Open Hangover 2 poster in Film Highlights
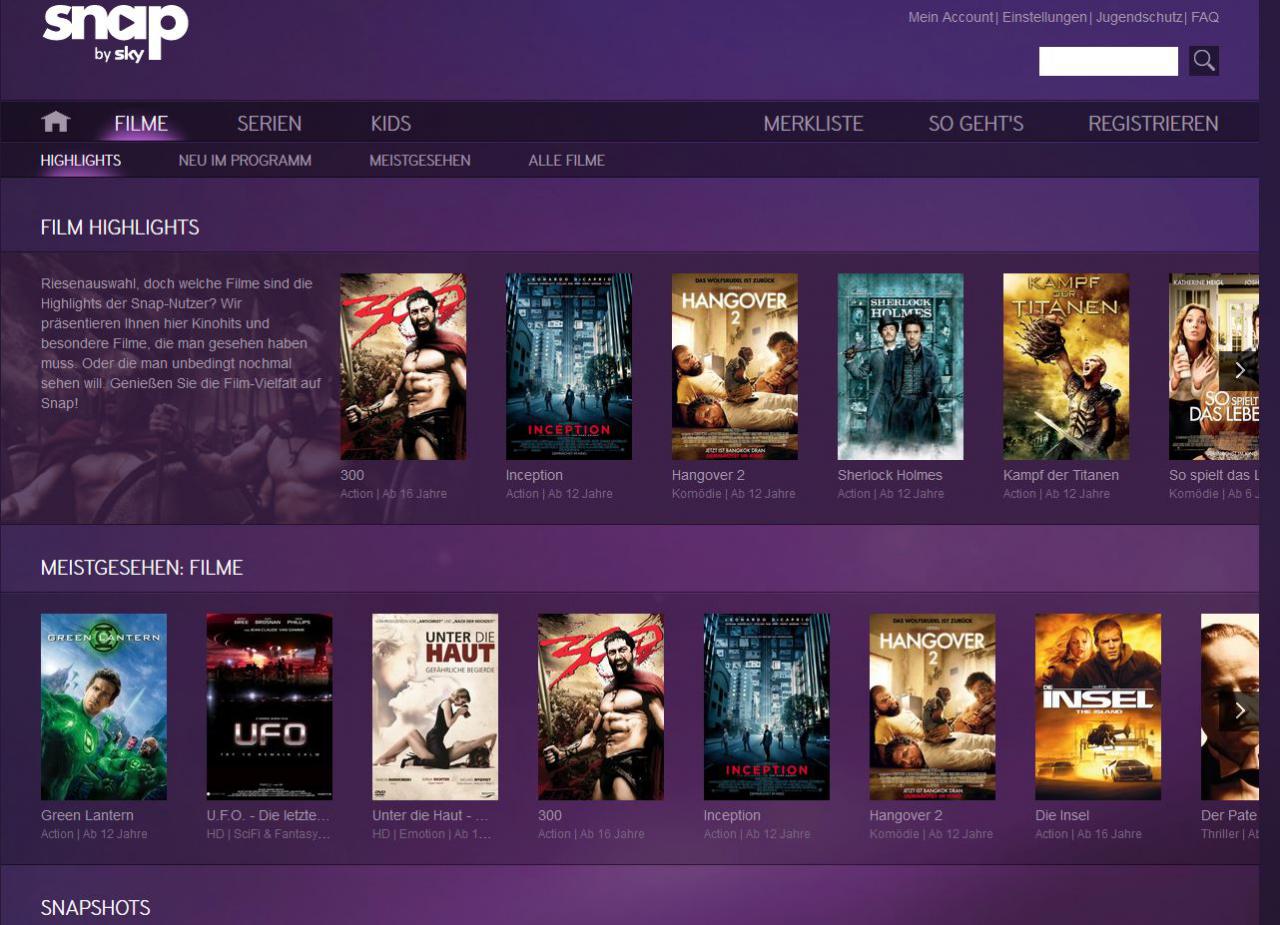The image size is (1280, 925). pyautogui.click(x=735, y=366)
